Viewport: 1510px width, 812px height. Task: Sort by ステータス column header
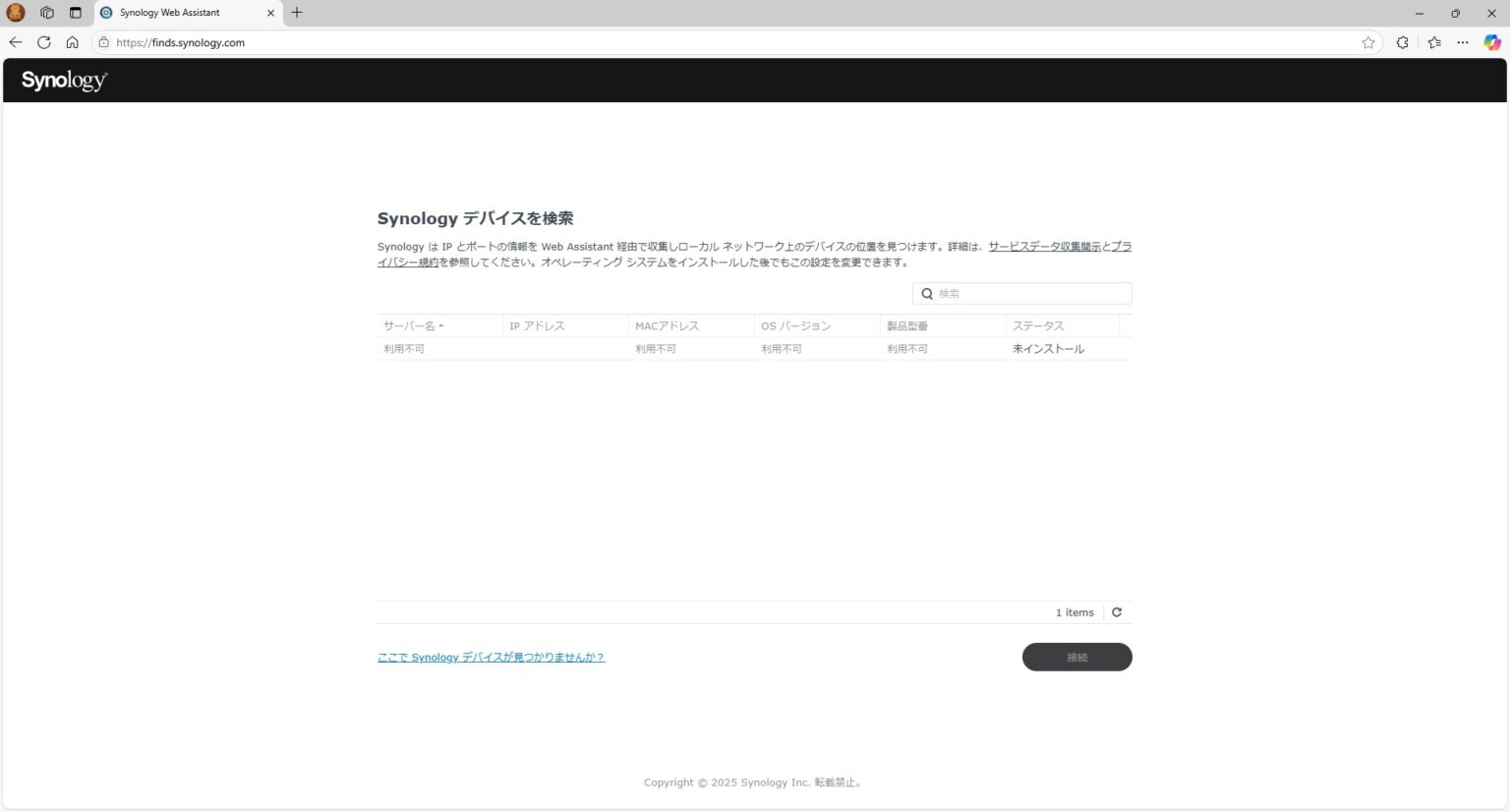click(1038, 326)
